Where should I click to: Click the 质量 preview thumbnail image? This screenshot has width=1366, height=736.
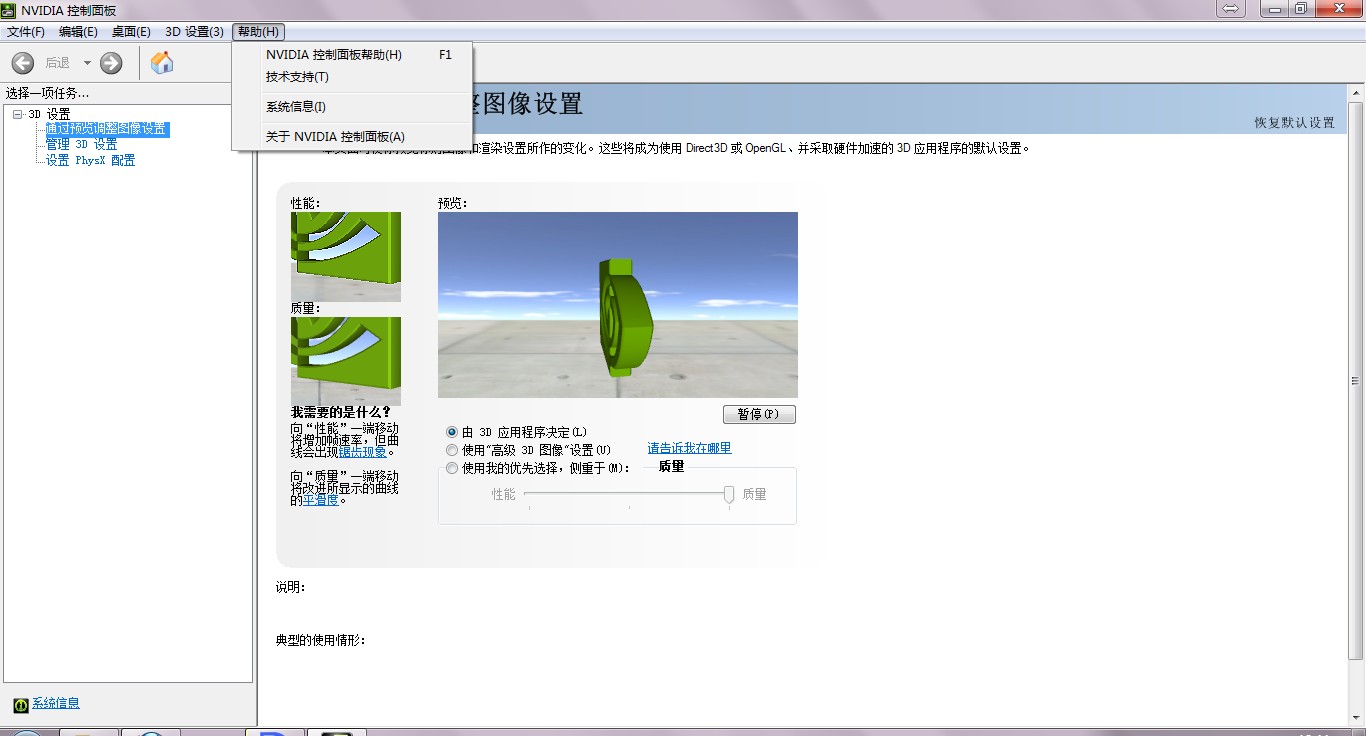click(346, 361)
